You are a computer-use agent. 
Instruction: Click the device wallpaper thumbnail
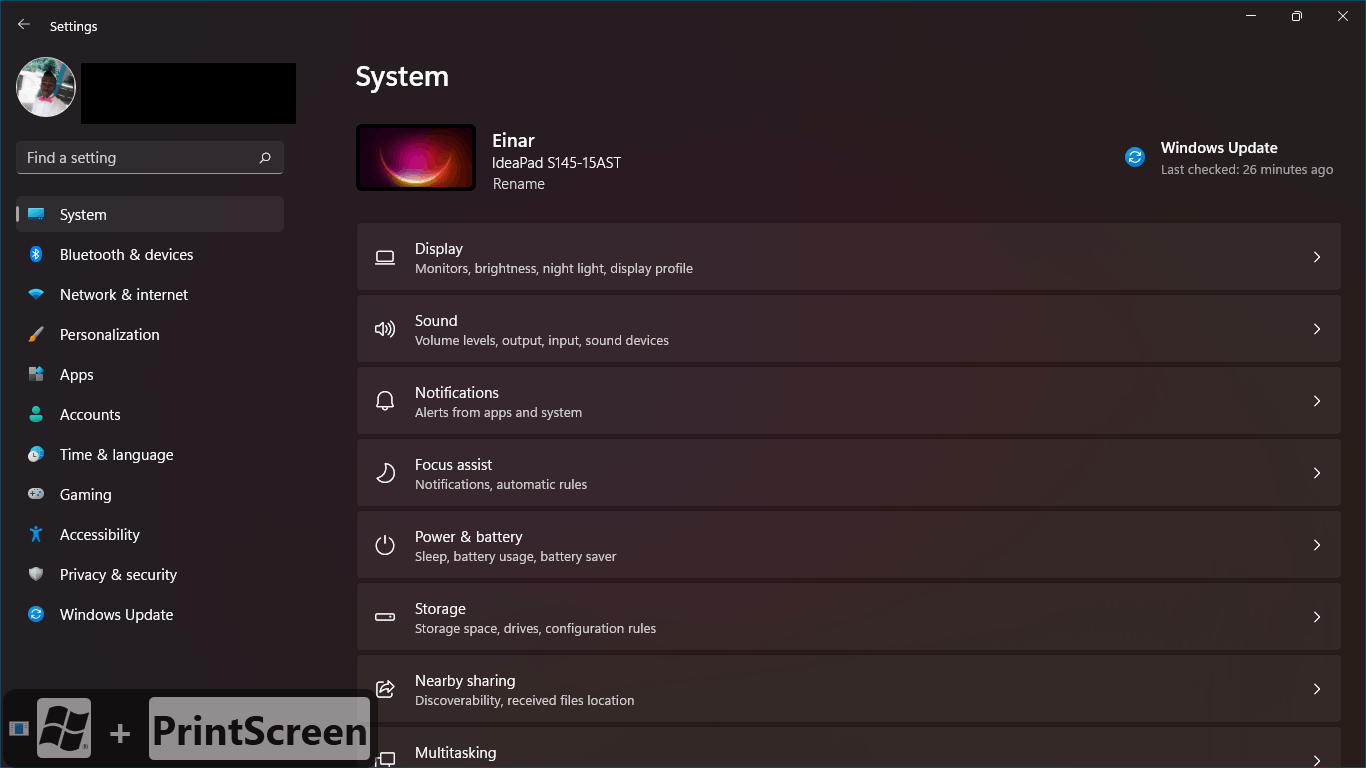[x=416, y=157]
